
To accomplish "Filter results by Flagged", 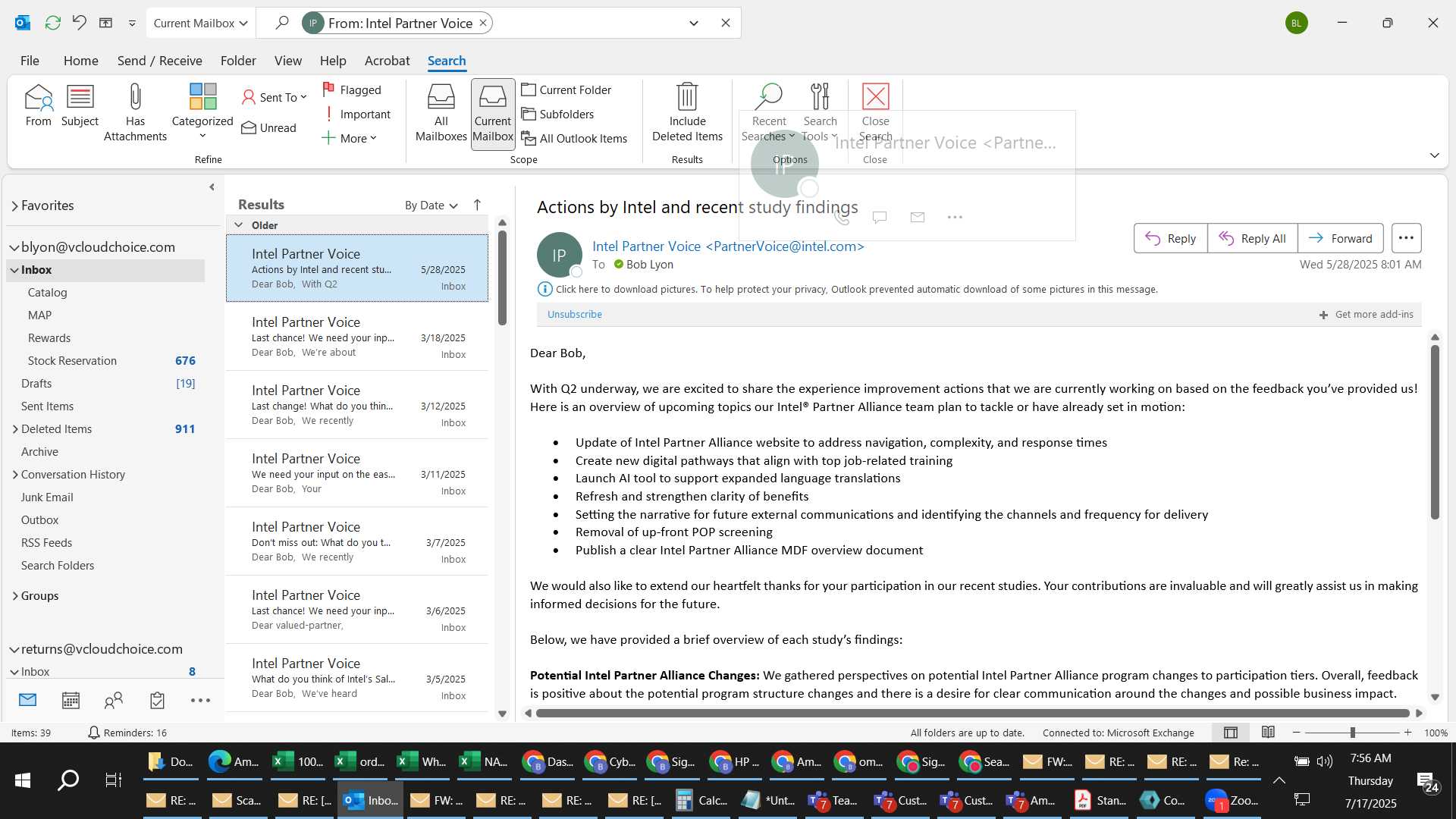I will coord(352,89).
